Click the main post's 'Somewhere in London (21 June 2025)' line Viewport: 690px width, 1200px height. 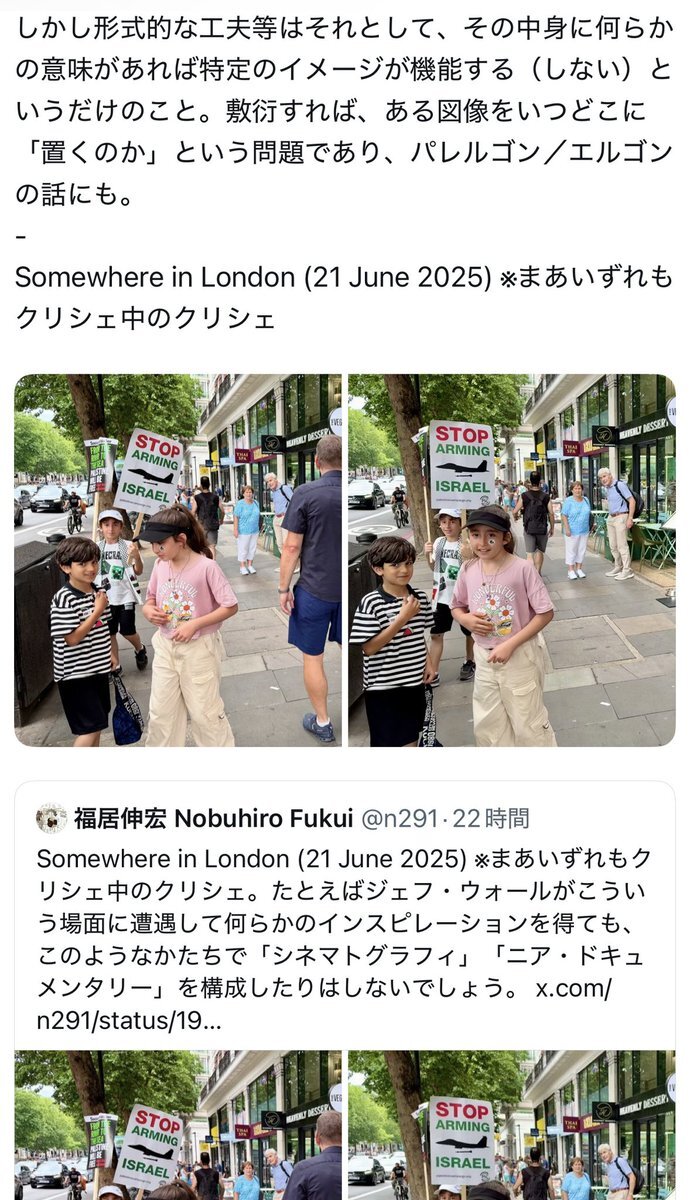click(x=256, y=277)
